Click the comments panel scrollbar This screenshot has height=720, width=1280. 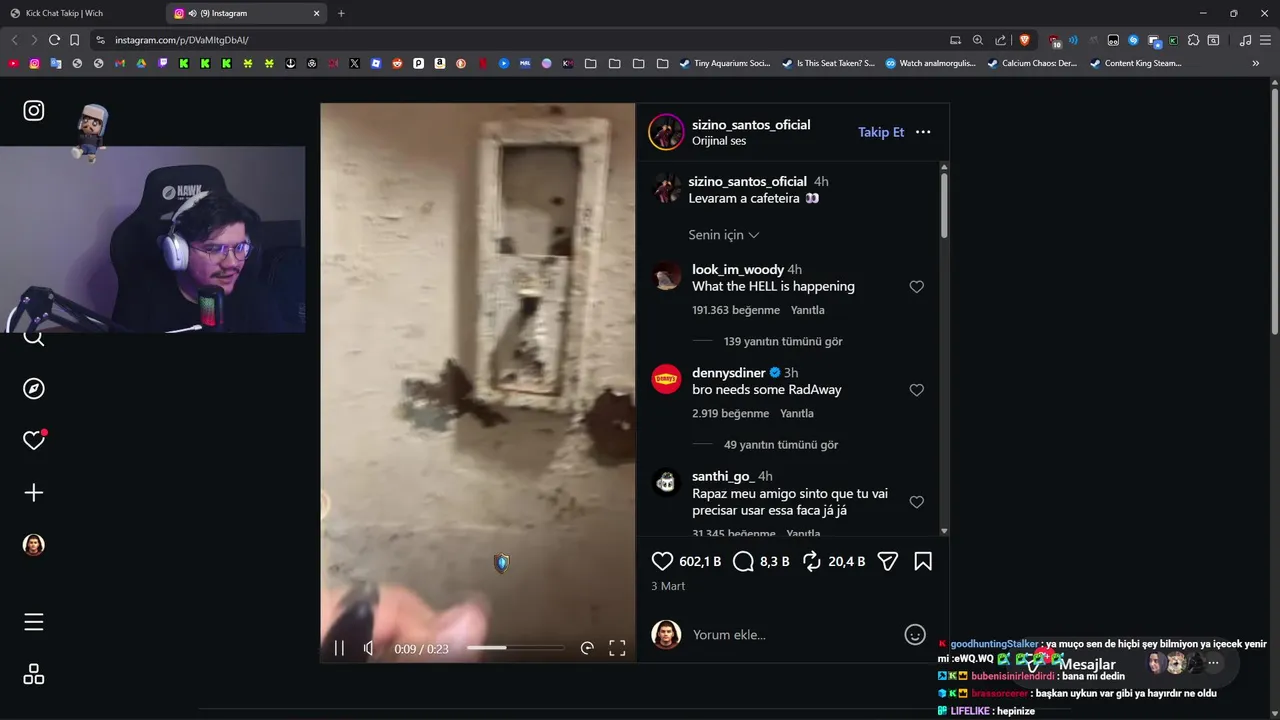[944, 205]
